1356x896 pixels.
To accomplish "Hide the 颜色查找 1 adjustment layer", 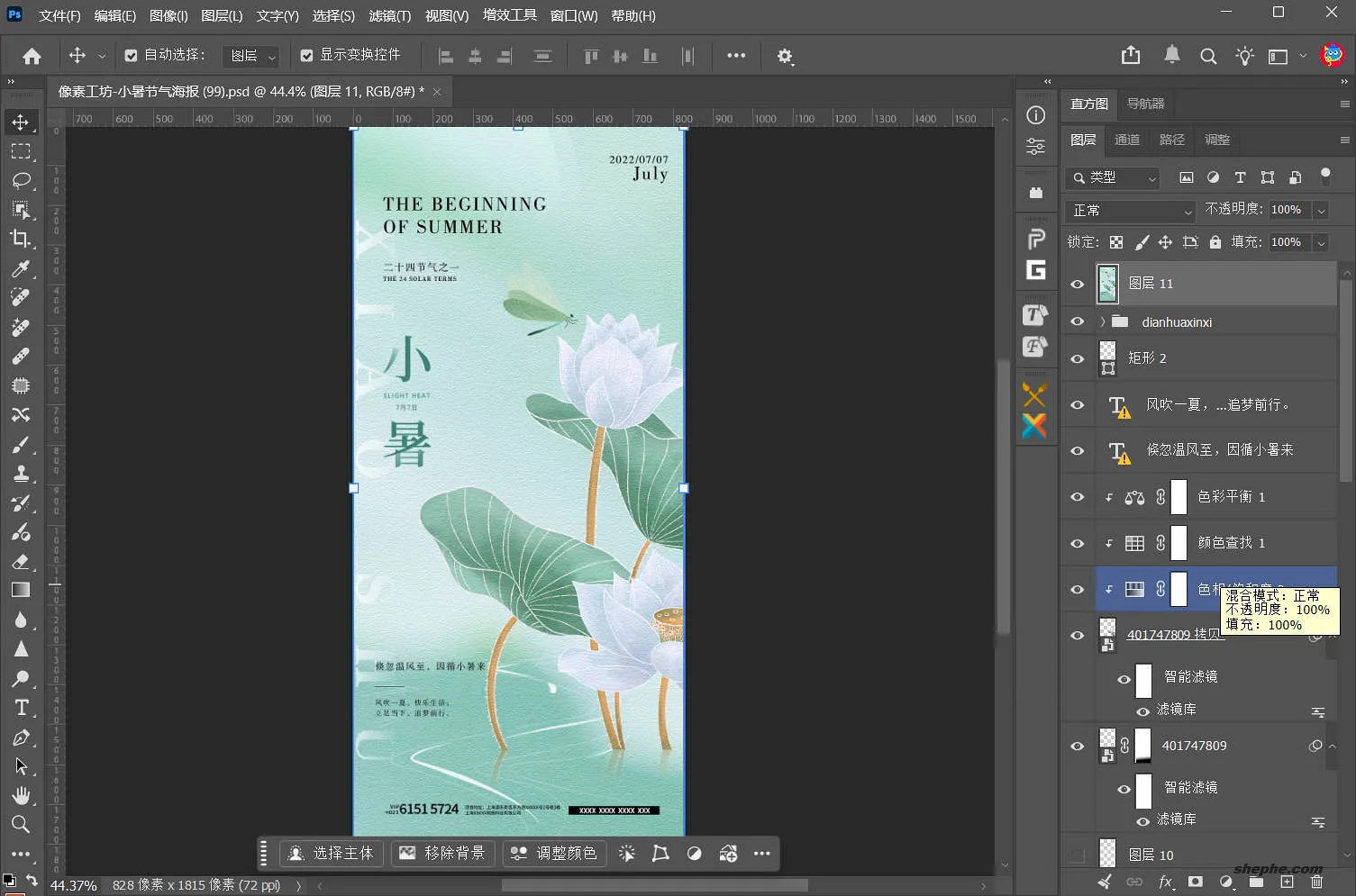I will click(1077, 543).
